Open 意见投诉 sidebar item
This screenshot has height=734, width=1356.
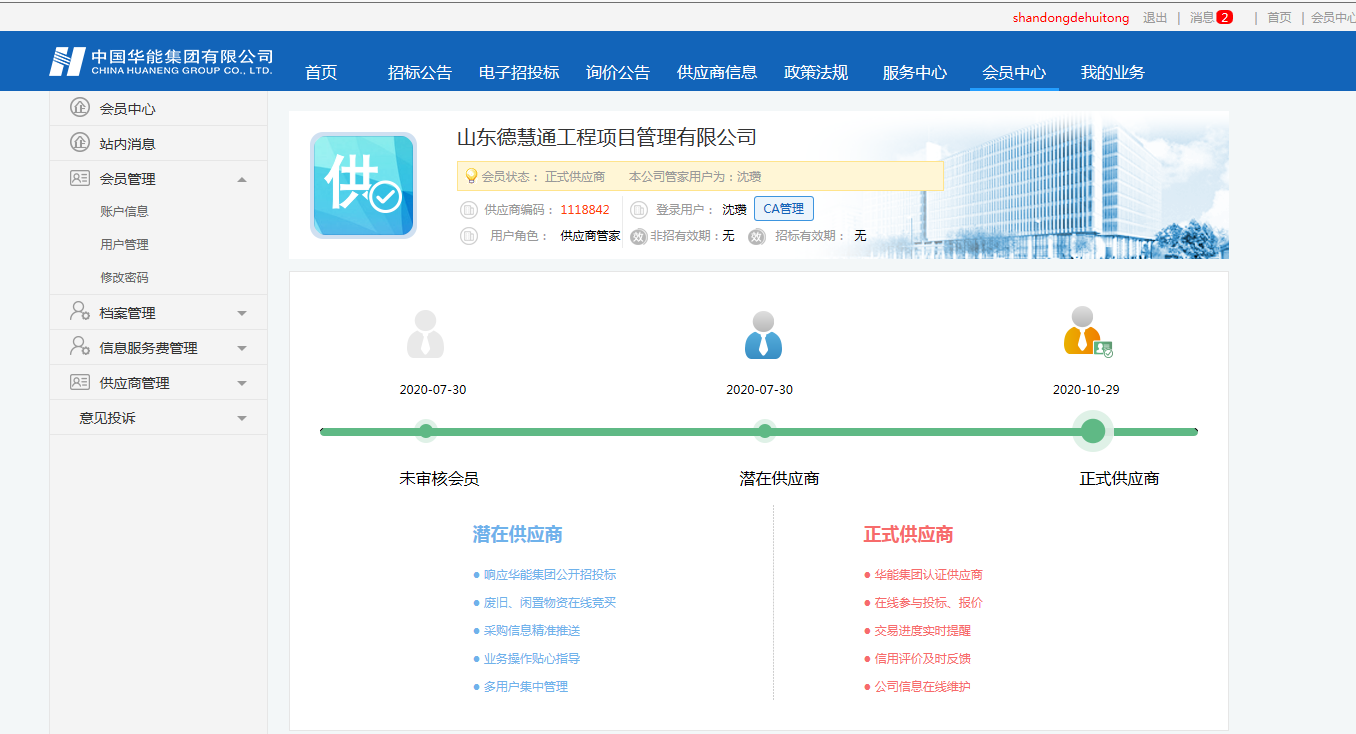click(158, 418)
